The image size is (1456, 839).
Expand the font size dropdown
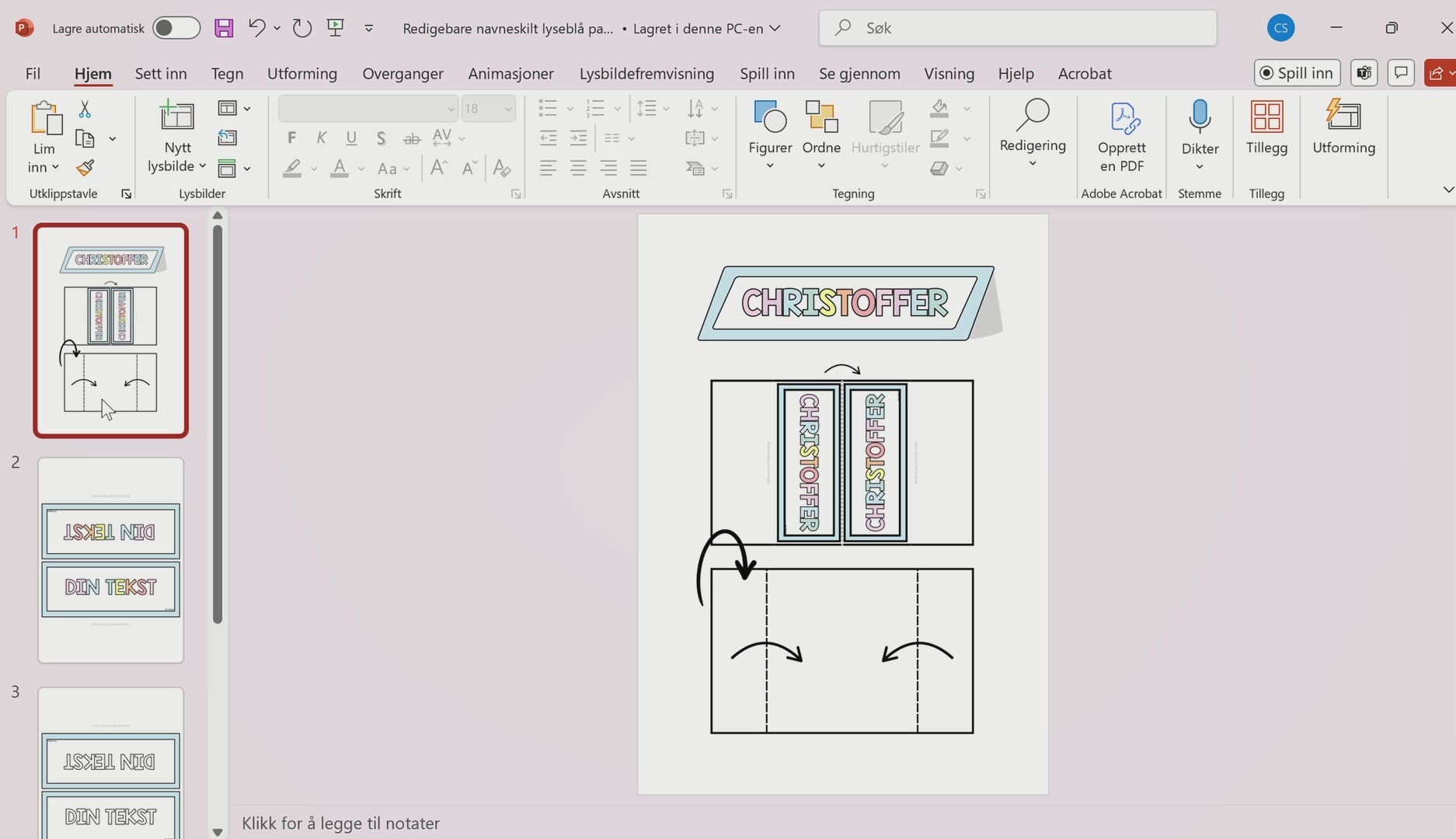pyautogui.click(x=508, y=109)
